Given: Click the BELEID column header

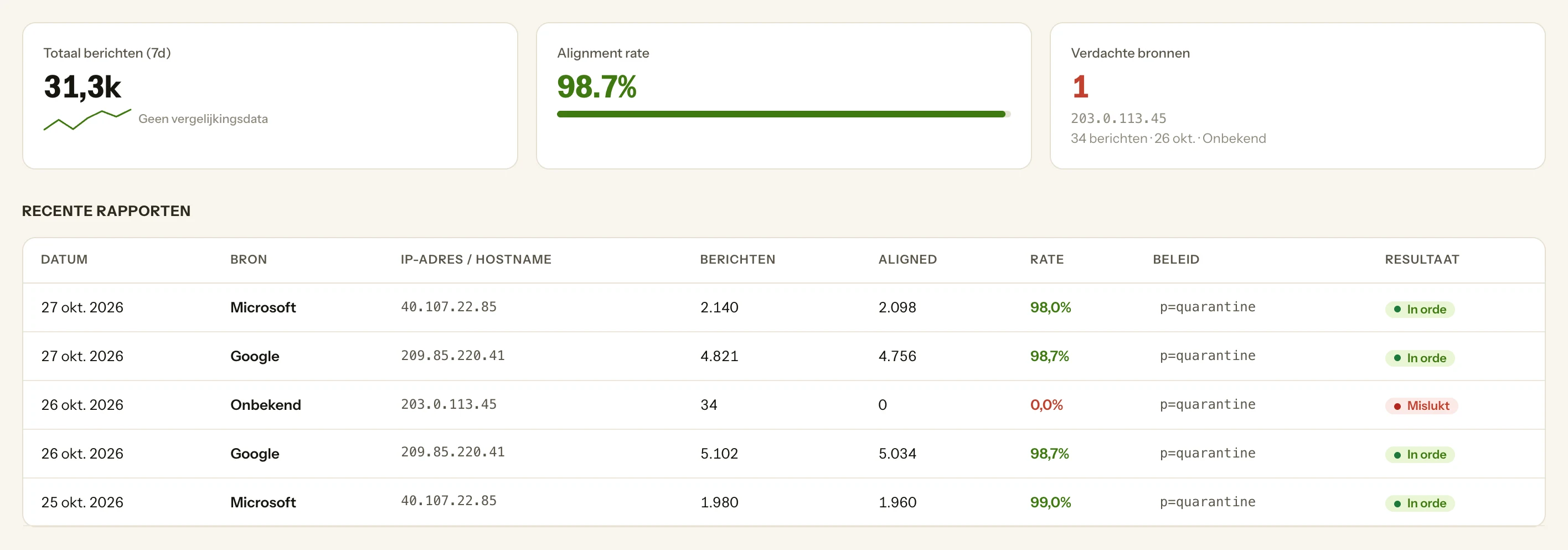Looking at the screenshot, I should coord(1175,259).
